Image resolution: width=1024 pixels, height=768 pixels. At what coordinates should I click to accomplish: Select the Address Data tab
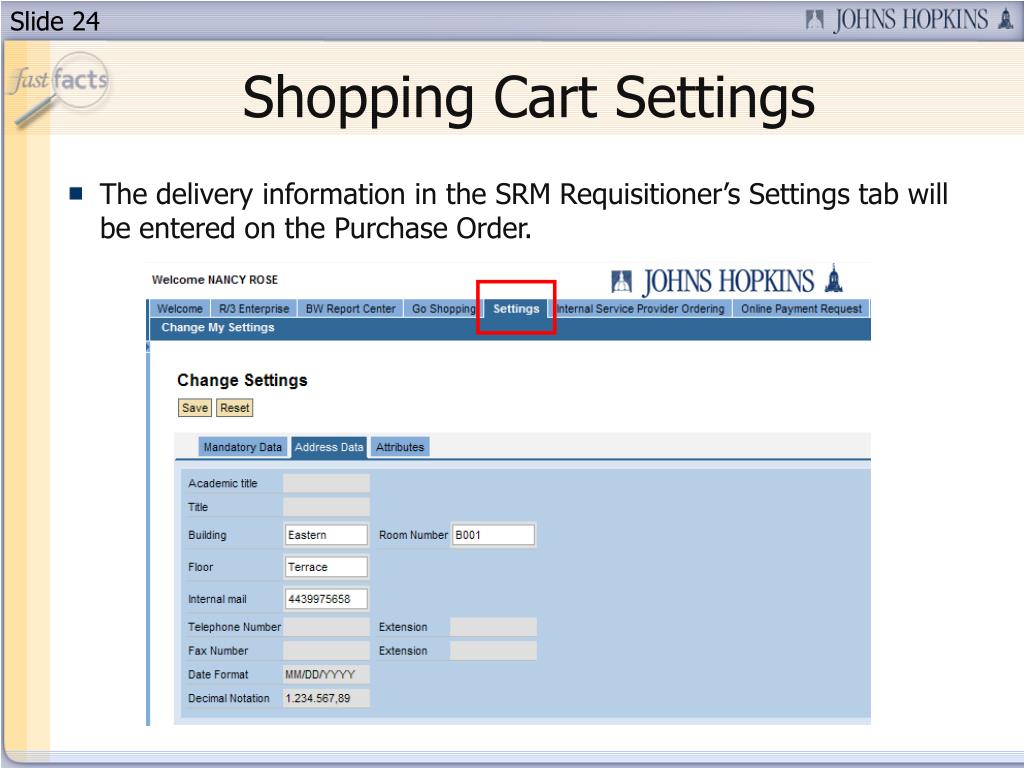329,447
